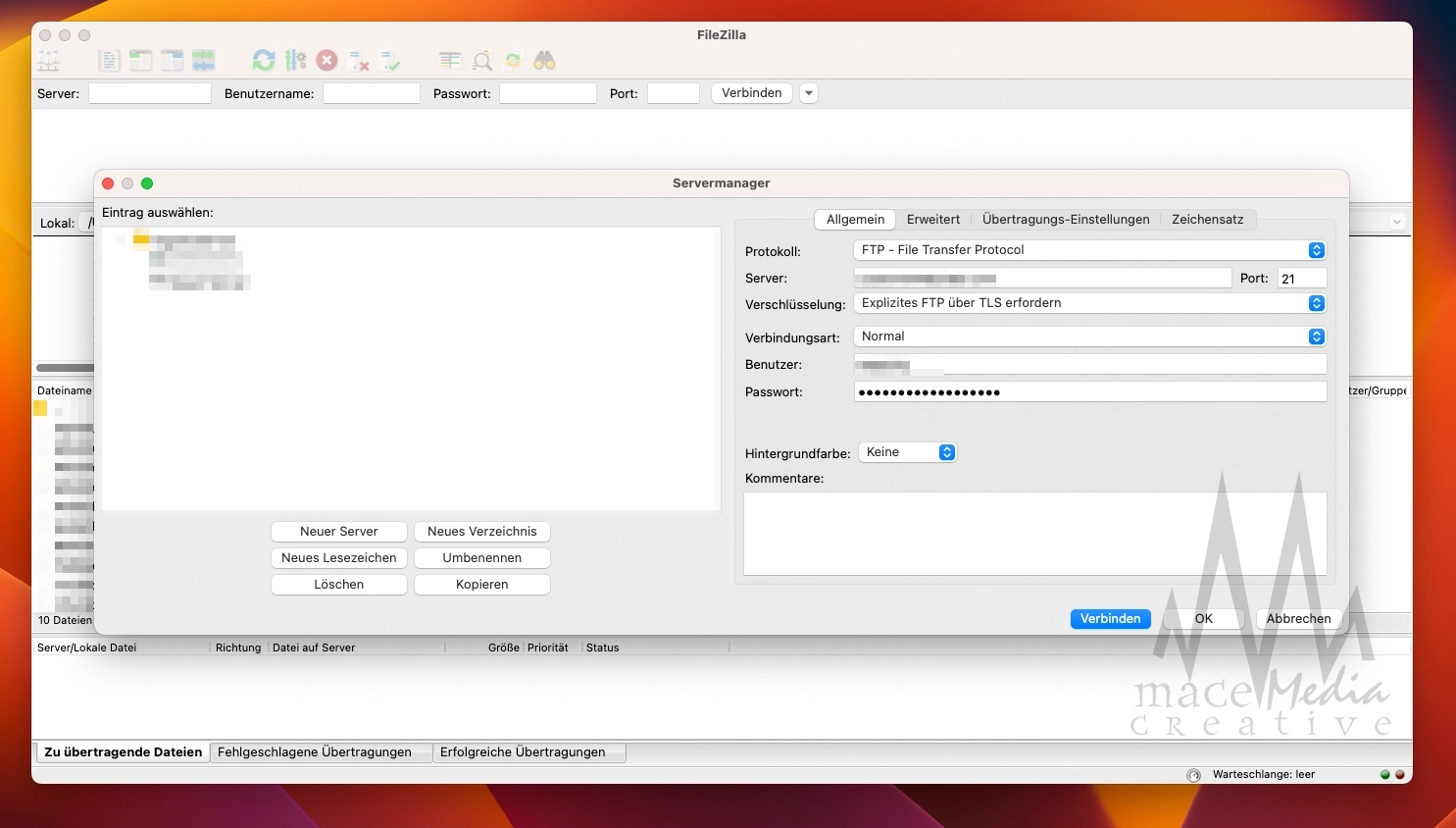Toggle the local directory tree view
Viewport: 1456px width, 828px height.
pos(140,60)
